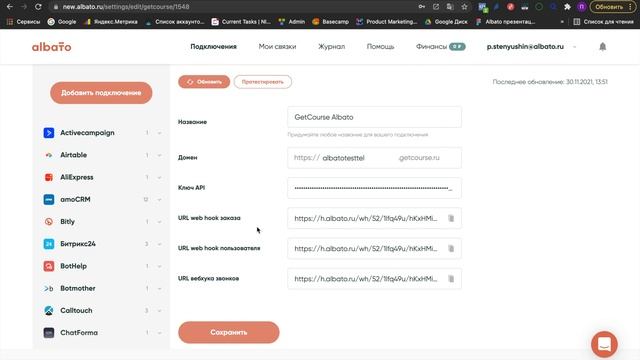Expand the ChatForma connections list
The height and width of the screenshot is (360, 640).
[x=160, y=333]
